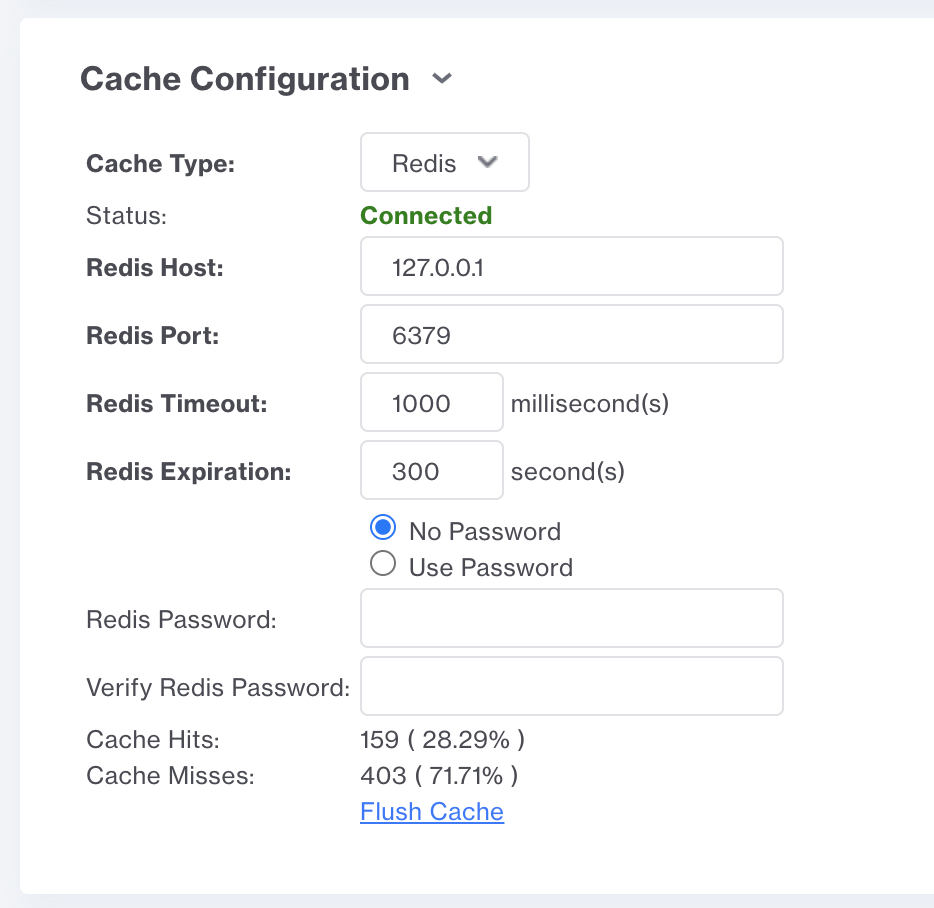Viewport: 934px width, 908px height.
Task: Click the 'Redis Host:' field label
Action: [155, 268]
